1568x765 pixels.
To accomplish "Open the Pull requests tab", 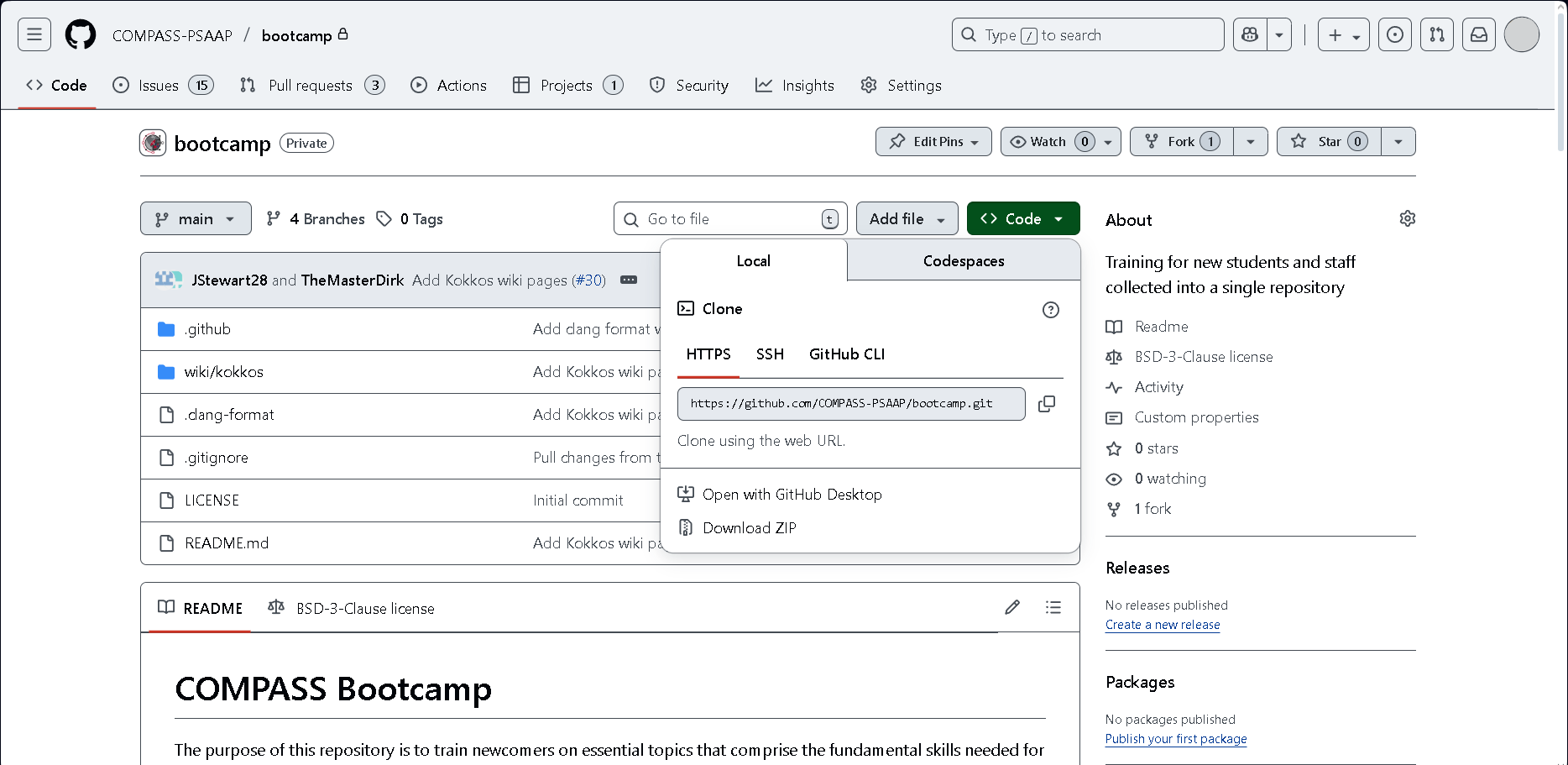I will click(x=312, y=85).
